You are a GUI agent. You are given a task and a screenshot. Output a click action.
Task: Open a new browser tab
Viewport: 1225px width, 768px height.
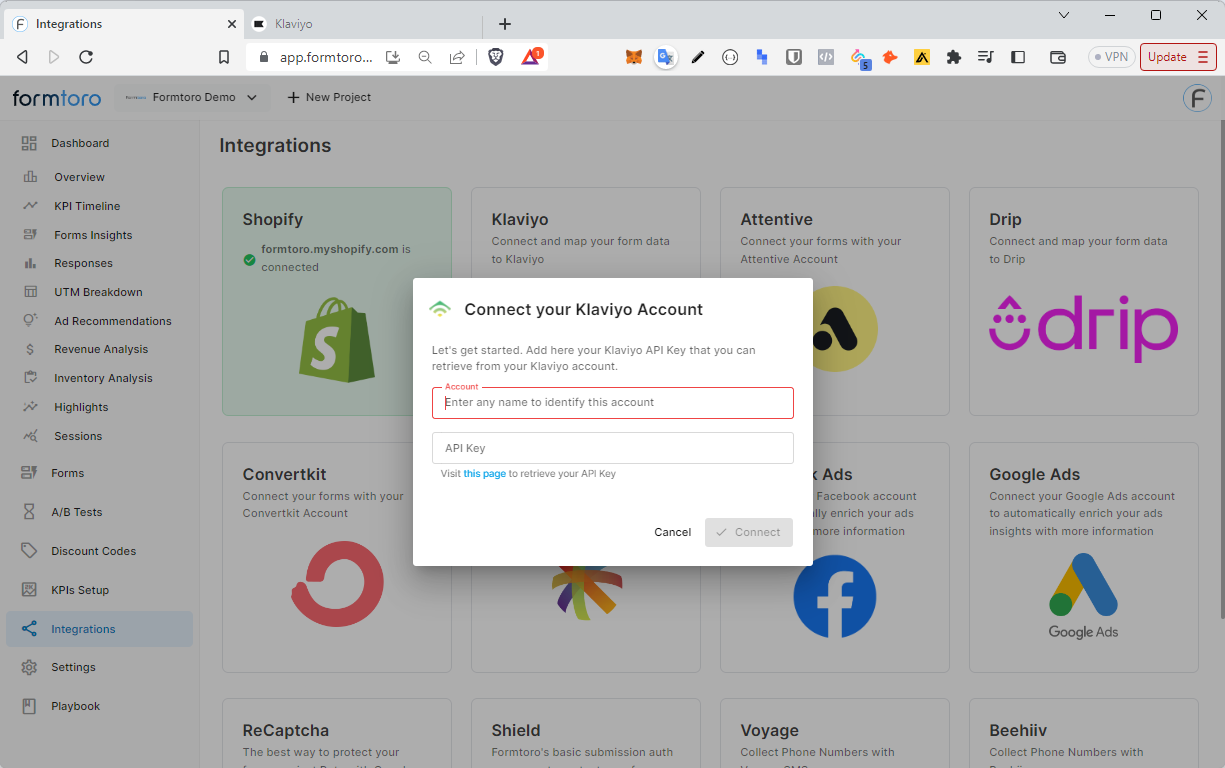[505, 24]
